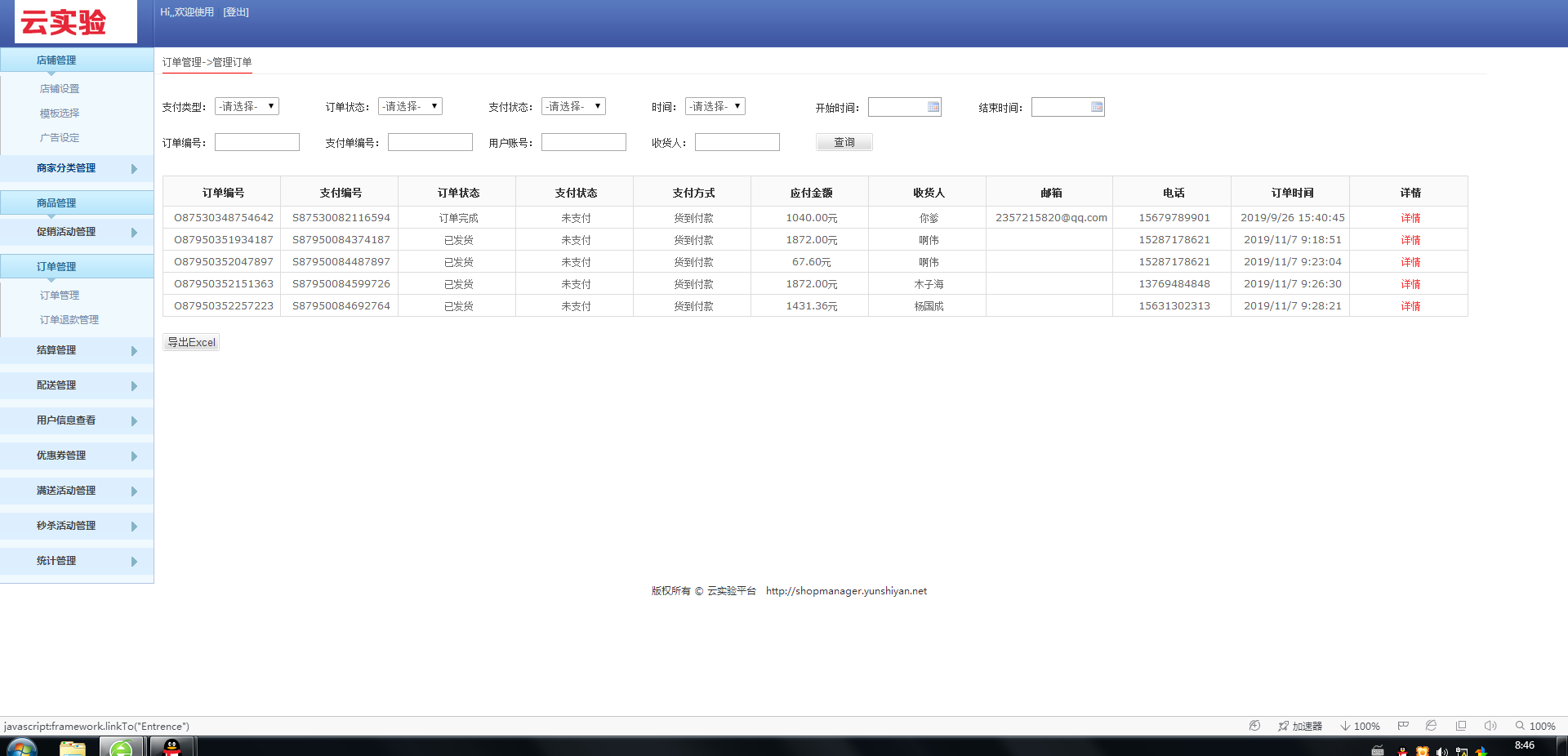Open the 订单状态 dropdown
This screenshot has height=756, width=1568.
tap(410, 106)
